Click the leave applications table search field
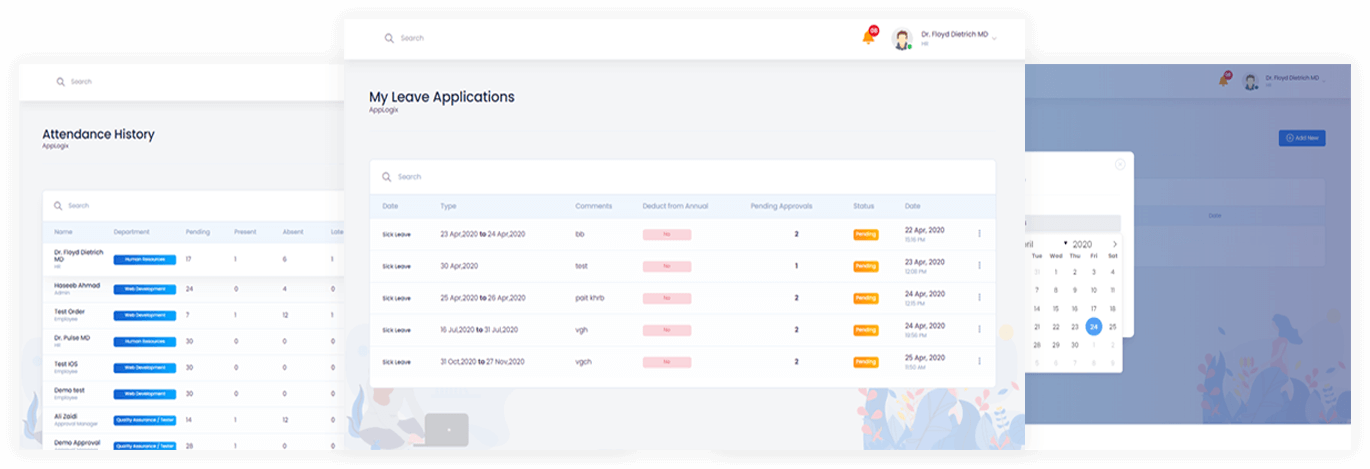This screenshot has width=1370, height=469. (680, 177)
